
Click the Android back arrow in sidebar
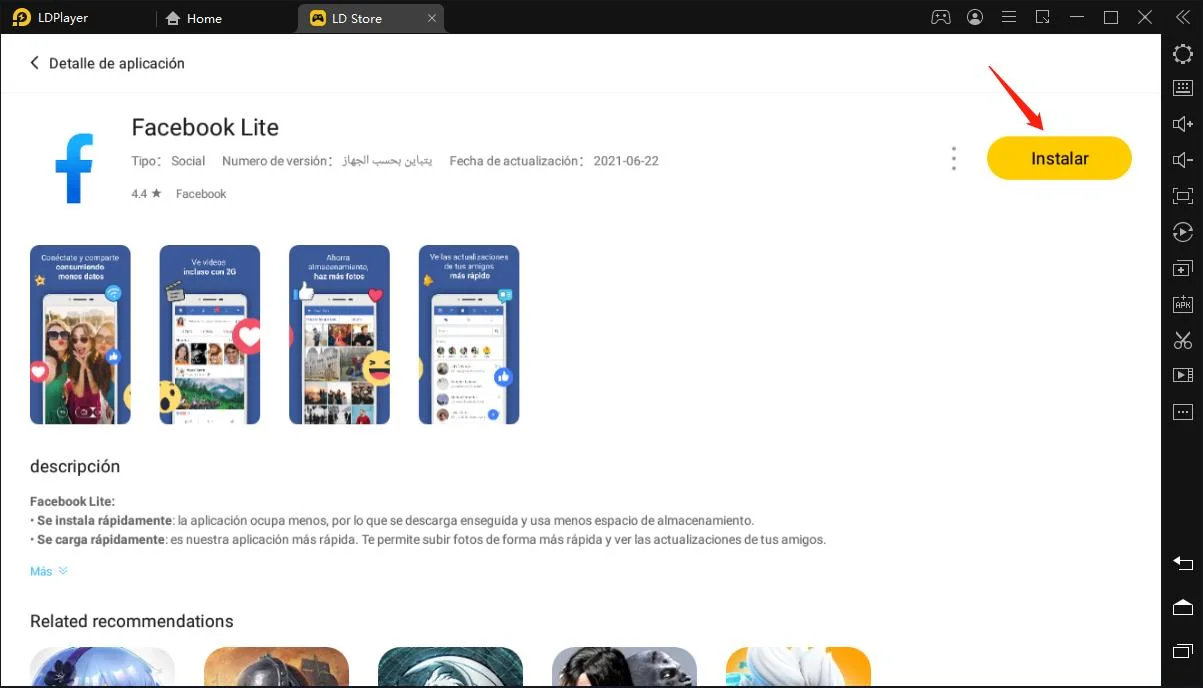point(1183,562)
